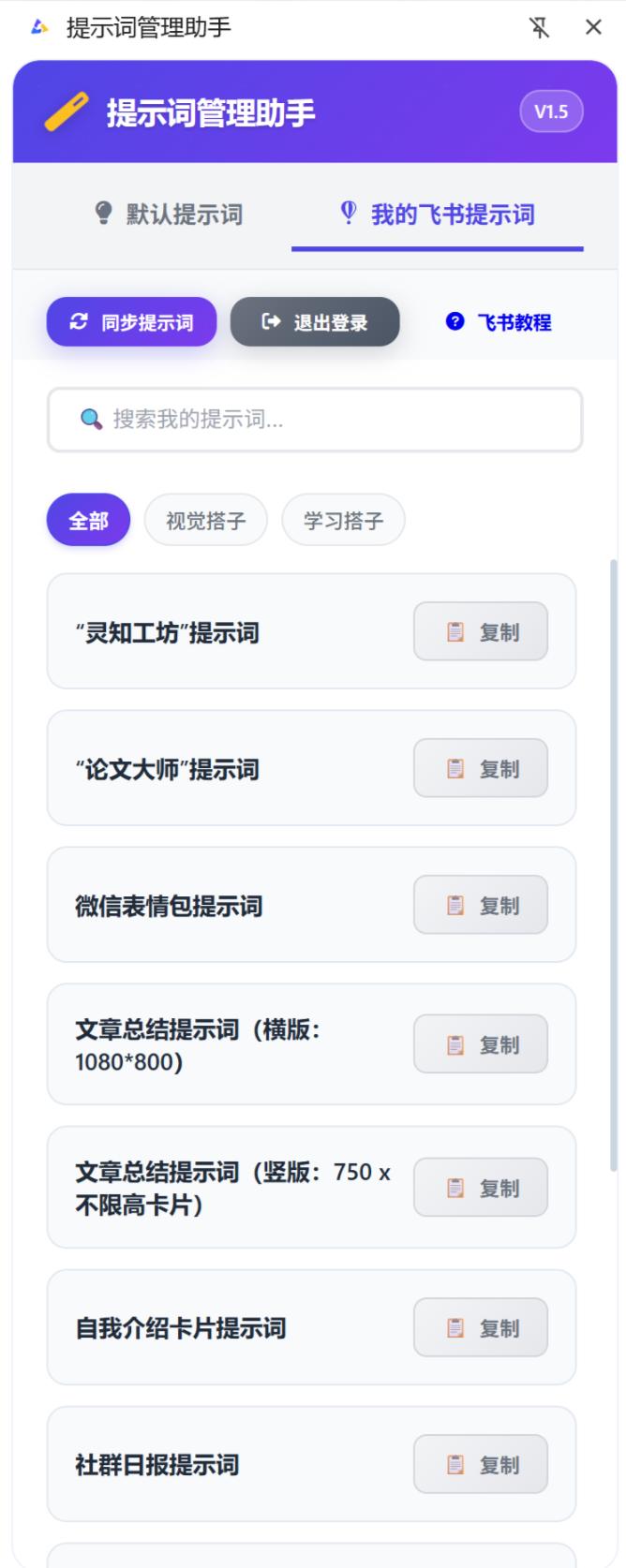
Task: Click the clipboard icon for "灵知工坊"提示词
Action: [x=455, y=632]
